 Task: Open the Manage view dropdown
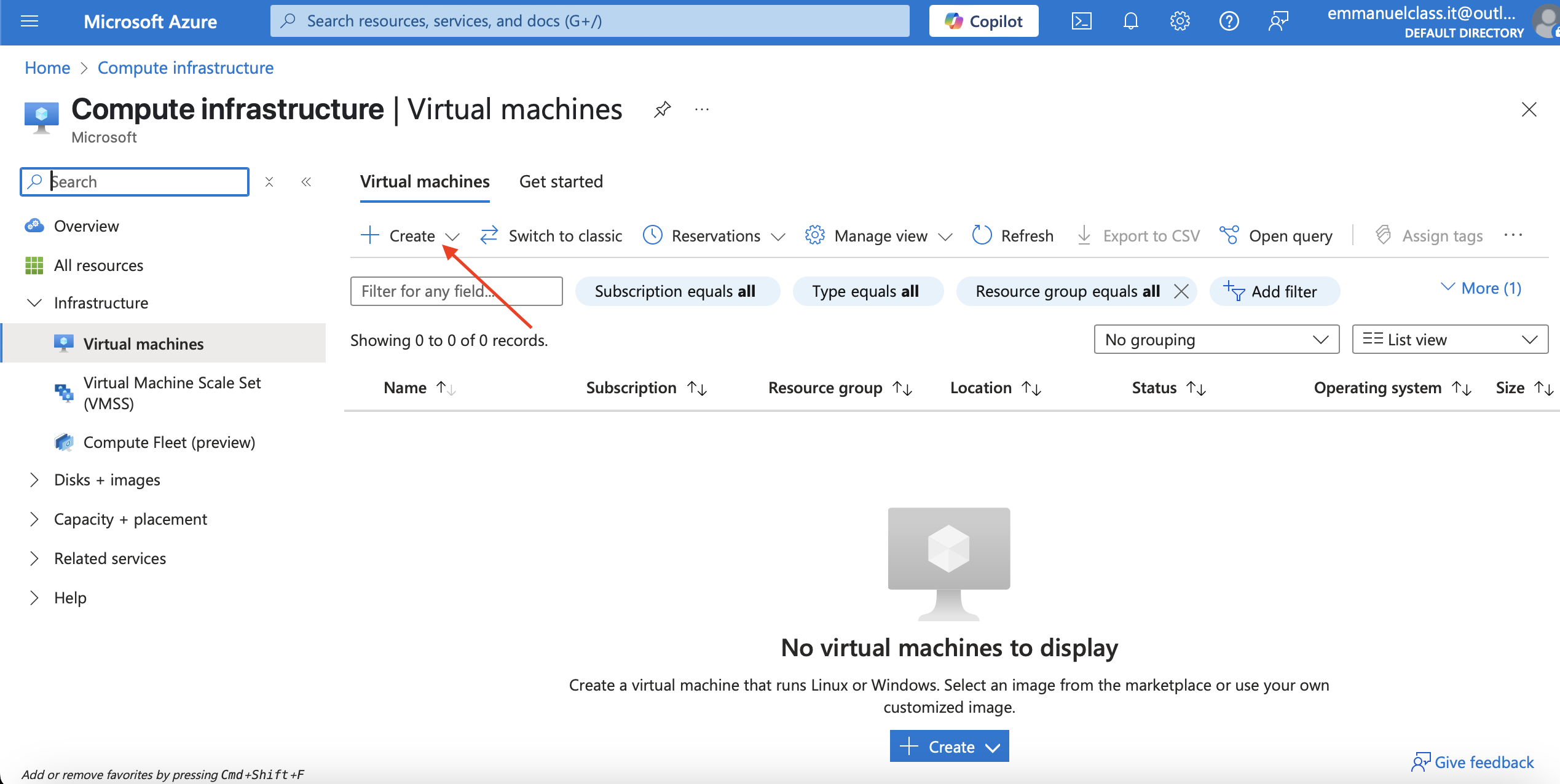[879, 236]
